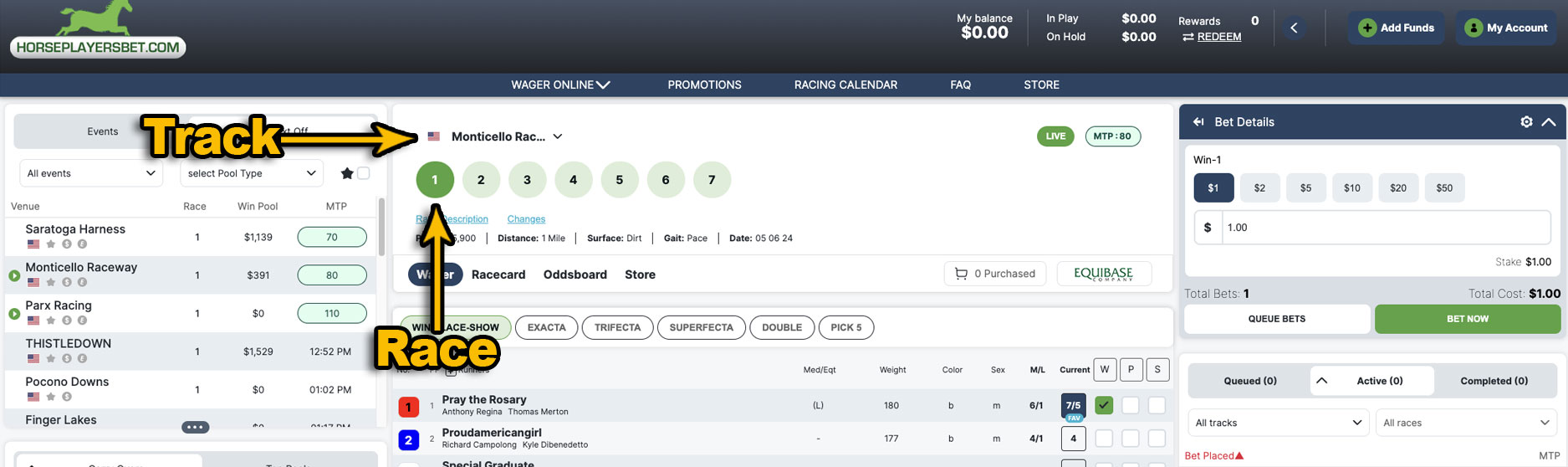Collapse the header balance panel arrow
Screen dimensions: 1568x467
(x=1294, y=28)
